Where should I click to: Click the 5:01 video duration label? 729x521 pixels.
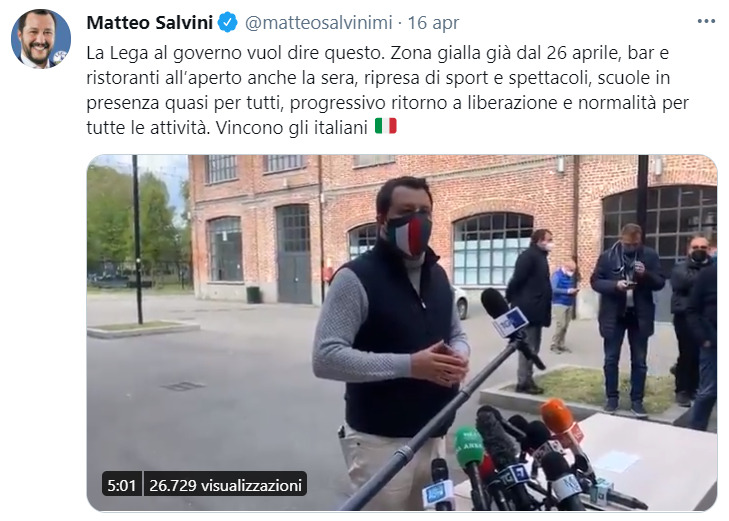(x=121, y=485)
